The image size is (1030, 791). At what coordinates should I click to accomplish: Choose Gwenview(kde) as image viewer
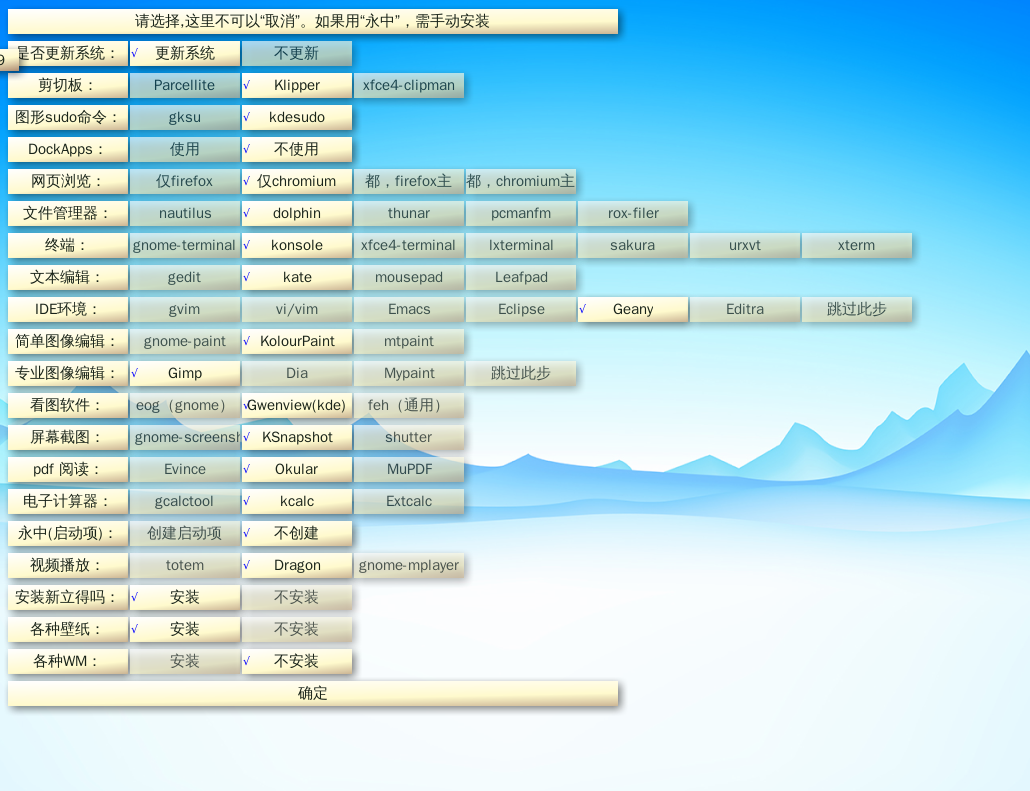[297, 405]
